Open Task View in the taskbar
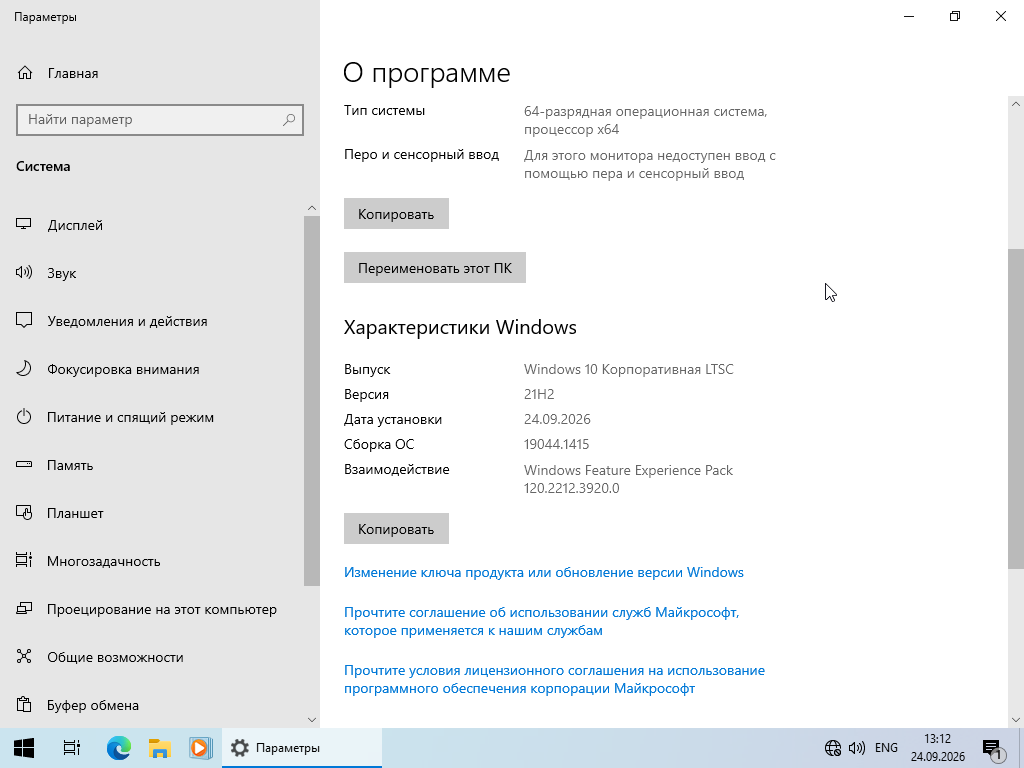This screenshot has height=768, width=1024. click(x=71, y=748)
